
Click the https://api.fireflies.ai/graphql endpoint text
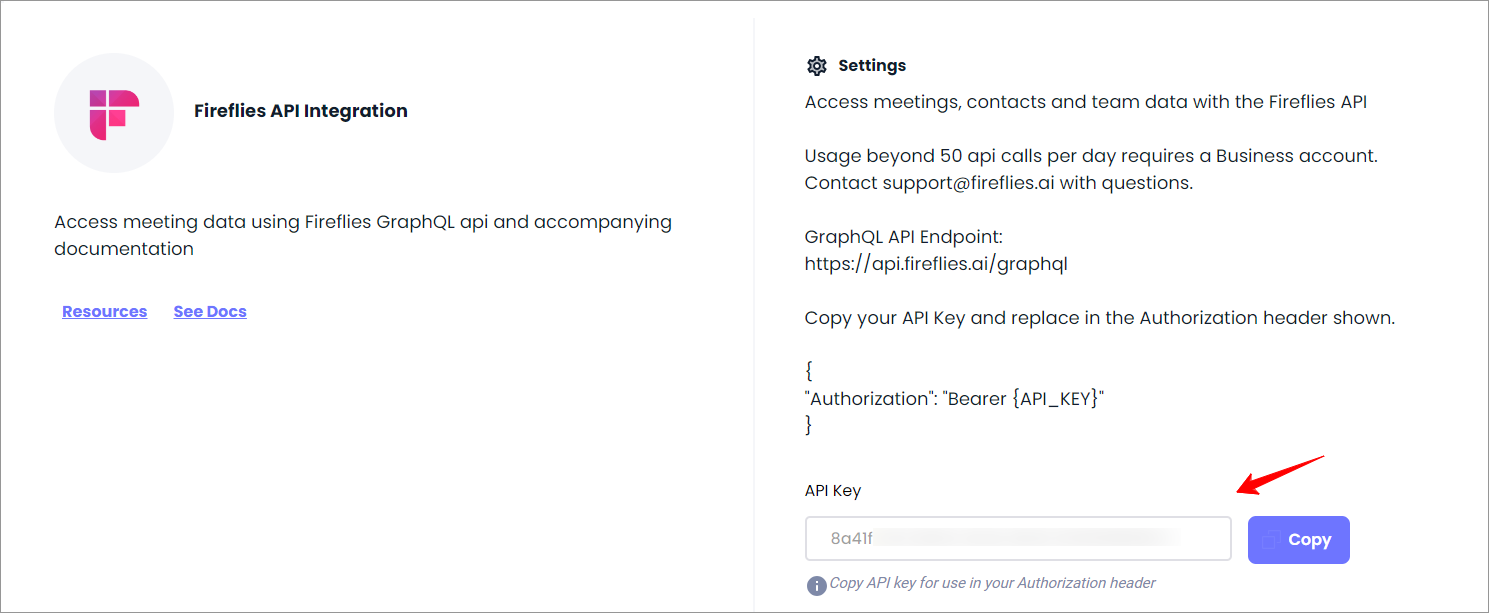(x=937, y=264)
